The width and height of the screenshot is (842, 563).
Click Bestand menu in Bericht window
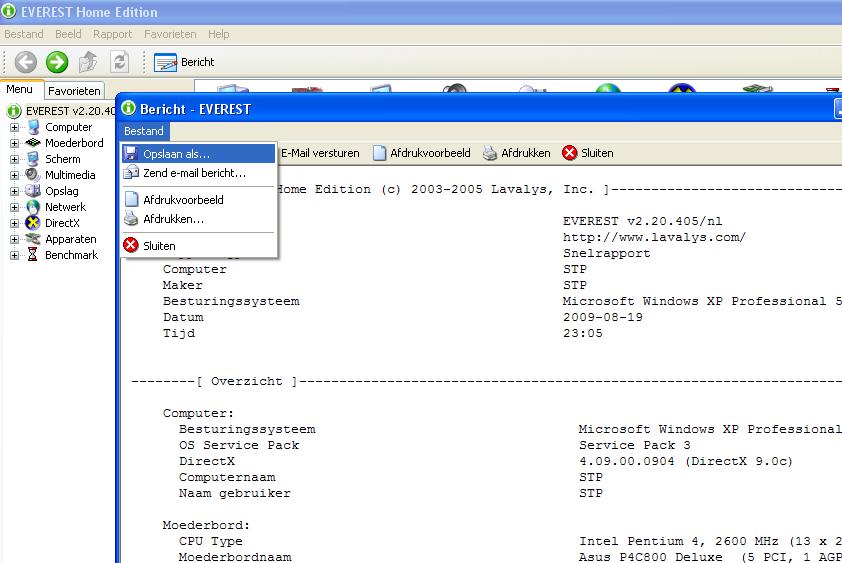coord(144,131)
